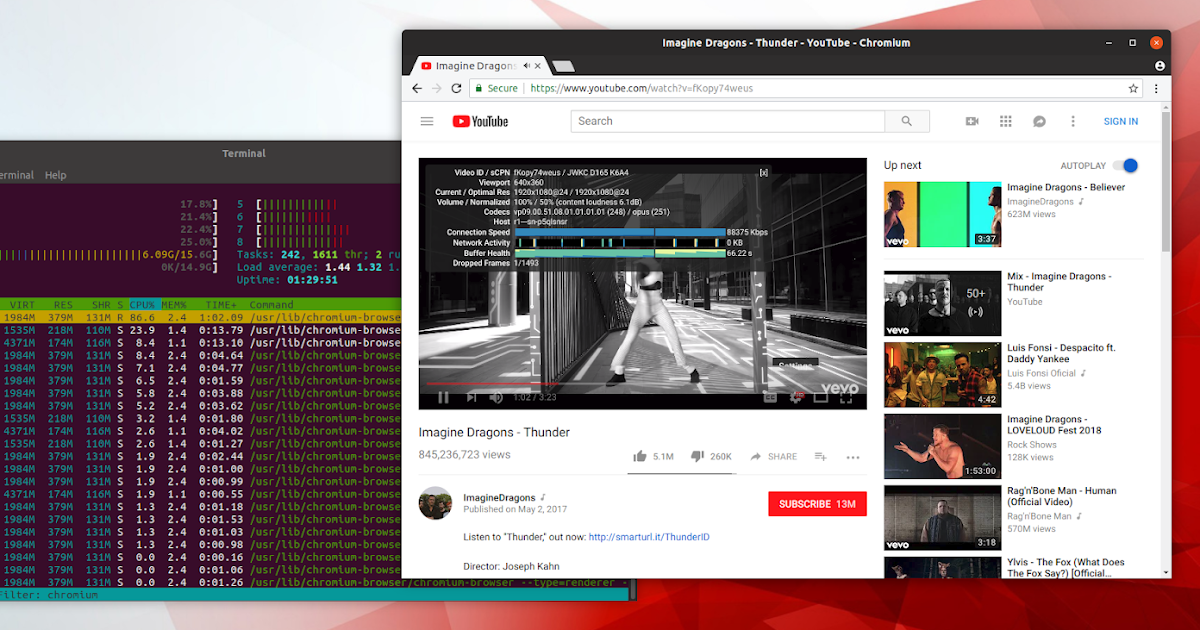1200x630 pixels.
Task: Open the Chromium profile avatar icon
Action: [x=1160, y=65]
